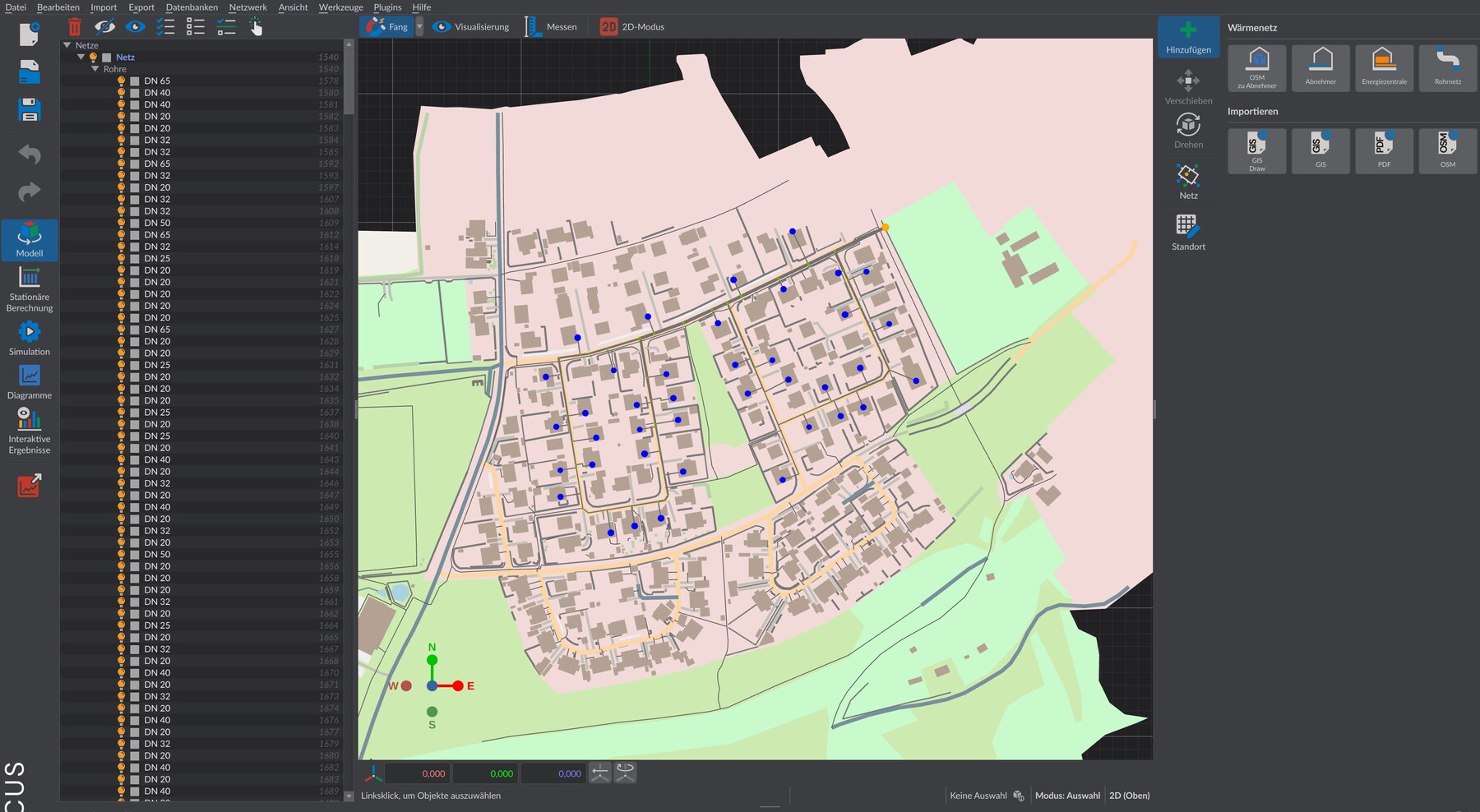Open the Datenbanken menu
This screenshot has width=1480, height=812.
[x=192, y=7]
